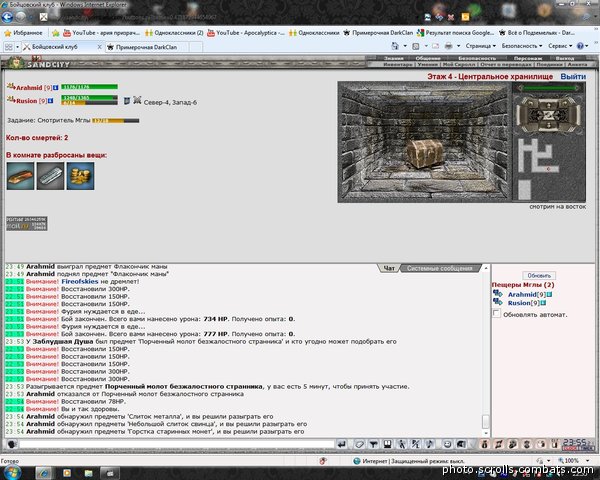Open the Избранное favorites button
The height and width of the screenshot is (480, 600).
pos(23,33)
